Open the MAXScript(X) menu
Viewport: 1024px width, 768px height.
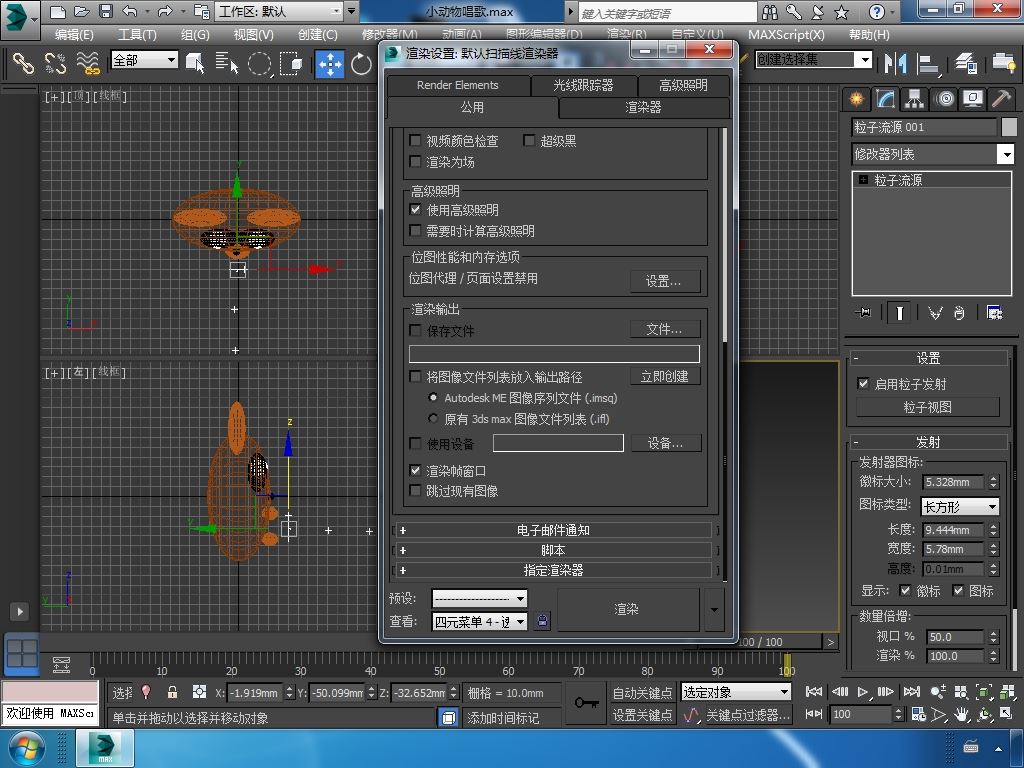coord(786,35)
